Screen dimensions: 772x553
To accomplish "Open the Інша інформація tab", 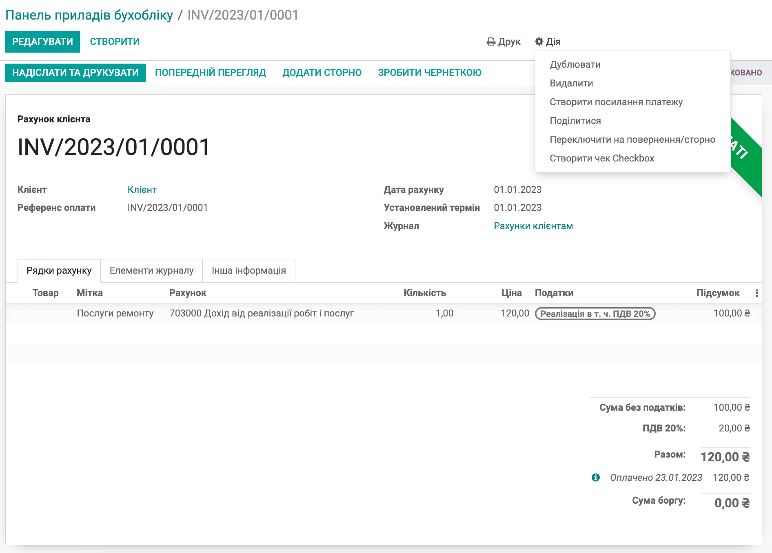I will coord(248,270).
